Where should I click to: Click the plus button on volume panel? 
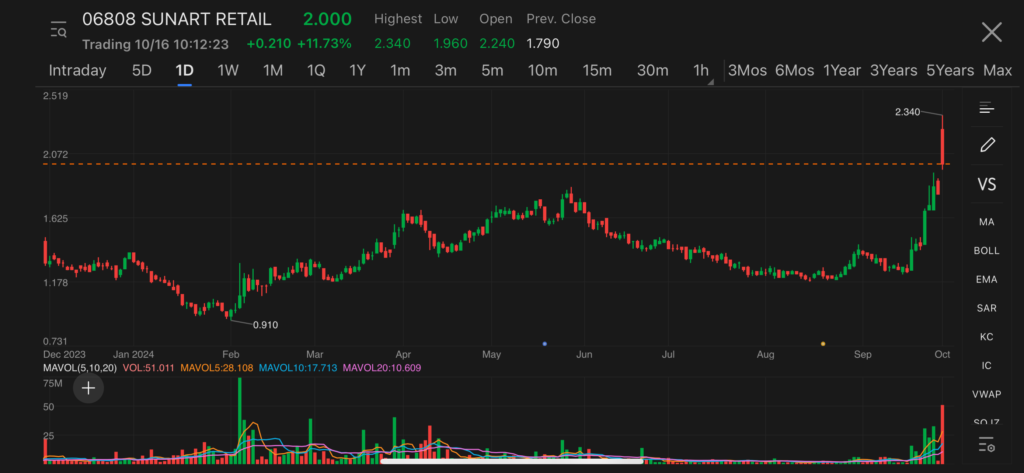click(88, 388)
